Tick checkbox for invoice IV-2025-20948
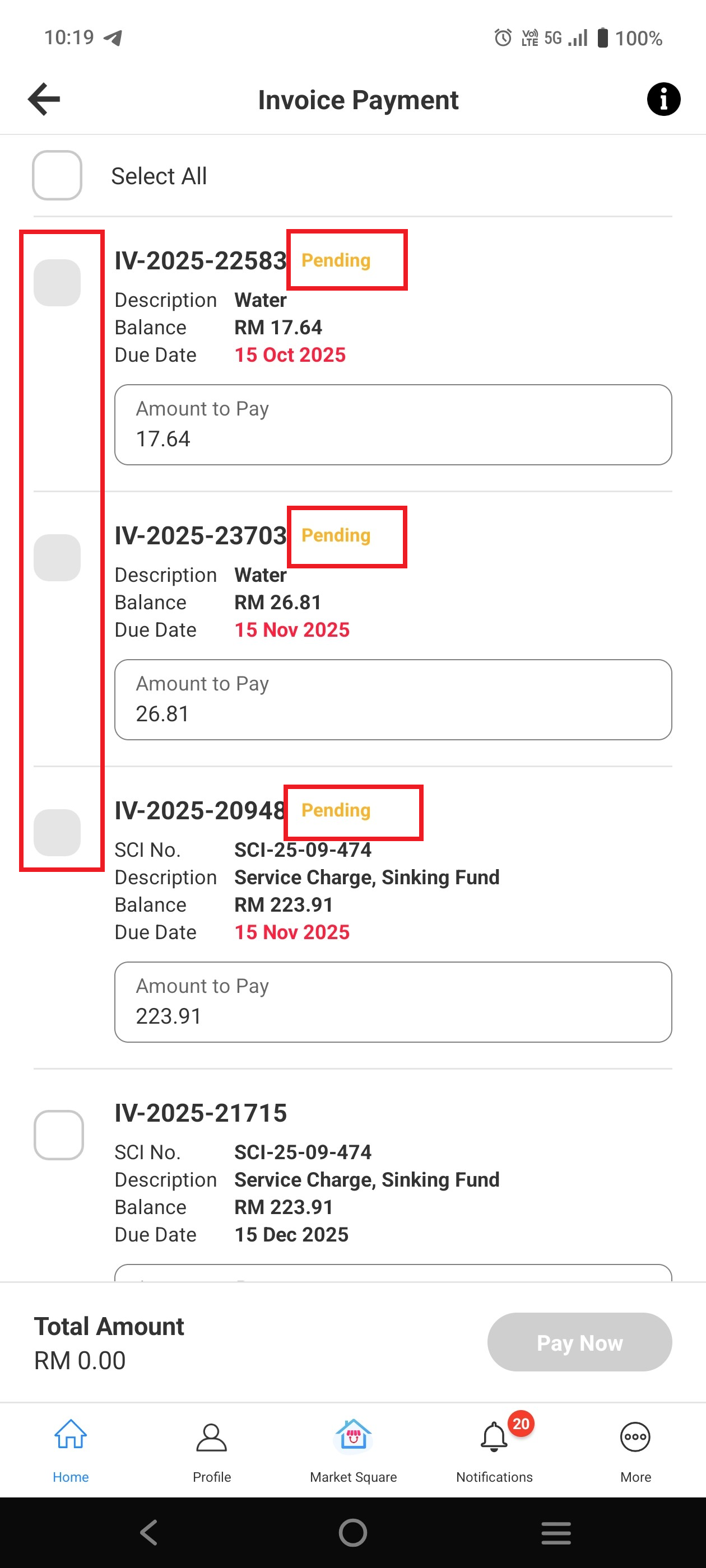Image resolution: width=706 pixels, height=1568 pixels. (x=57, y=833)
